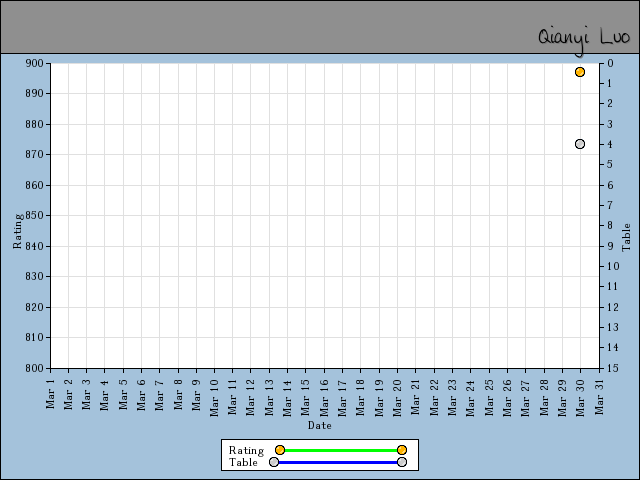Click the 4 table axis label
640x480 pixels.
coord(610,144)
